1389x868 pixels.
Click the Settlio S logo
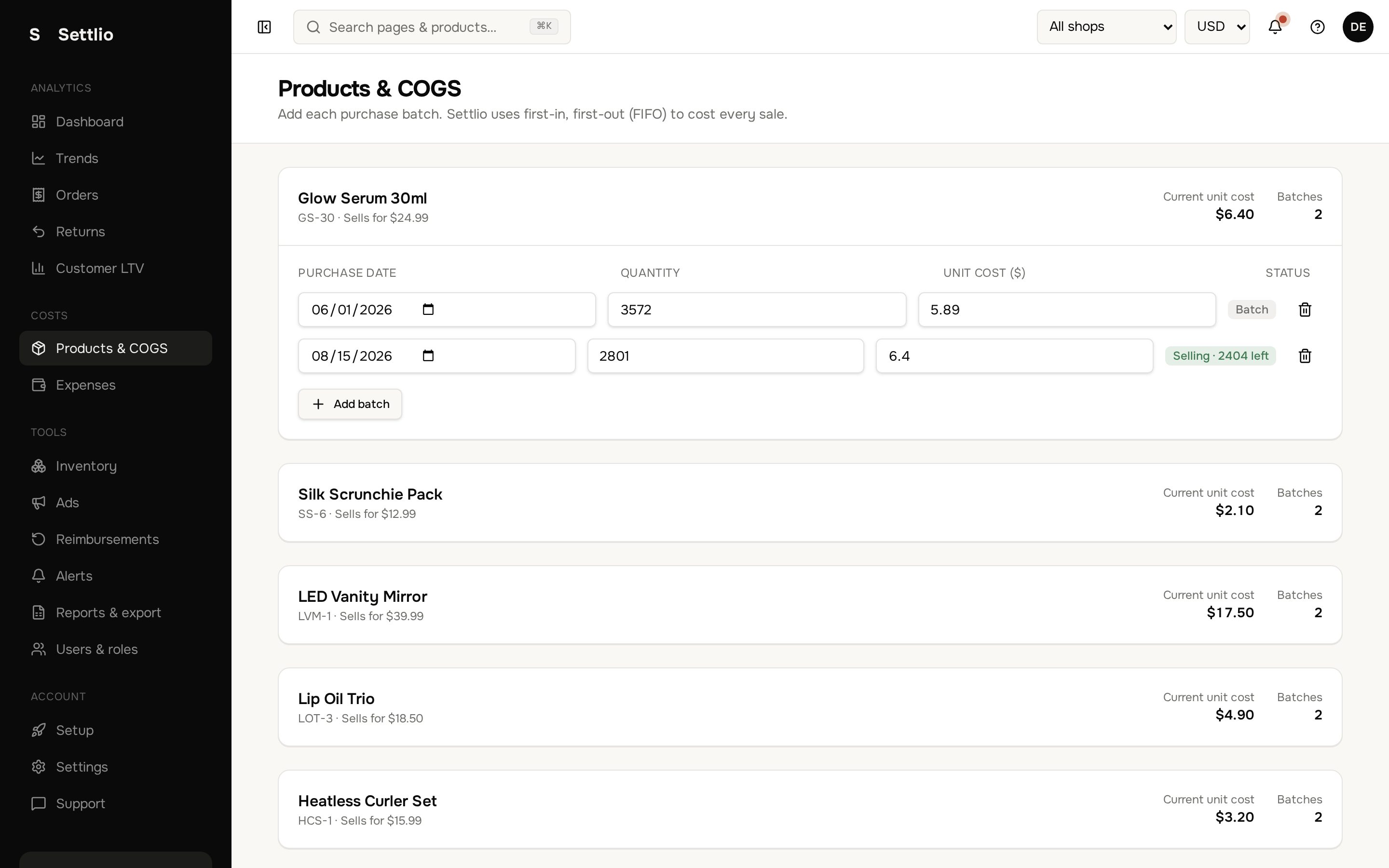[x=35, y=34]
